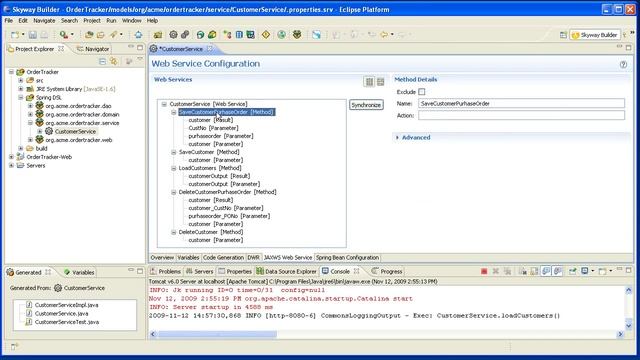
Task: Clear the console output icon
Action: point(523,271)
